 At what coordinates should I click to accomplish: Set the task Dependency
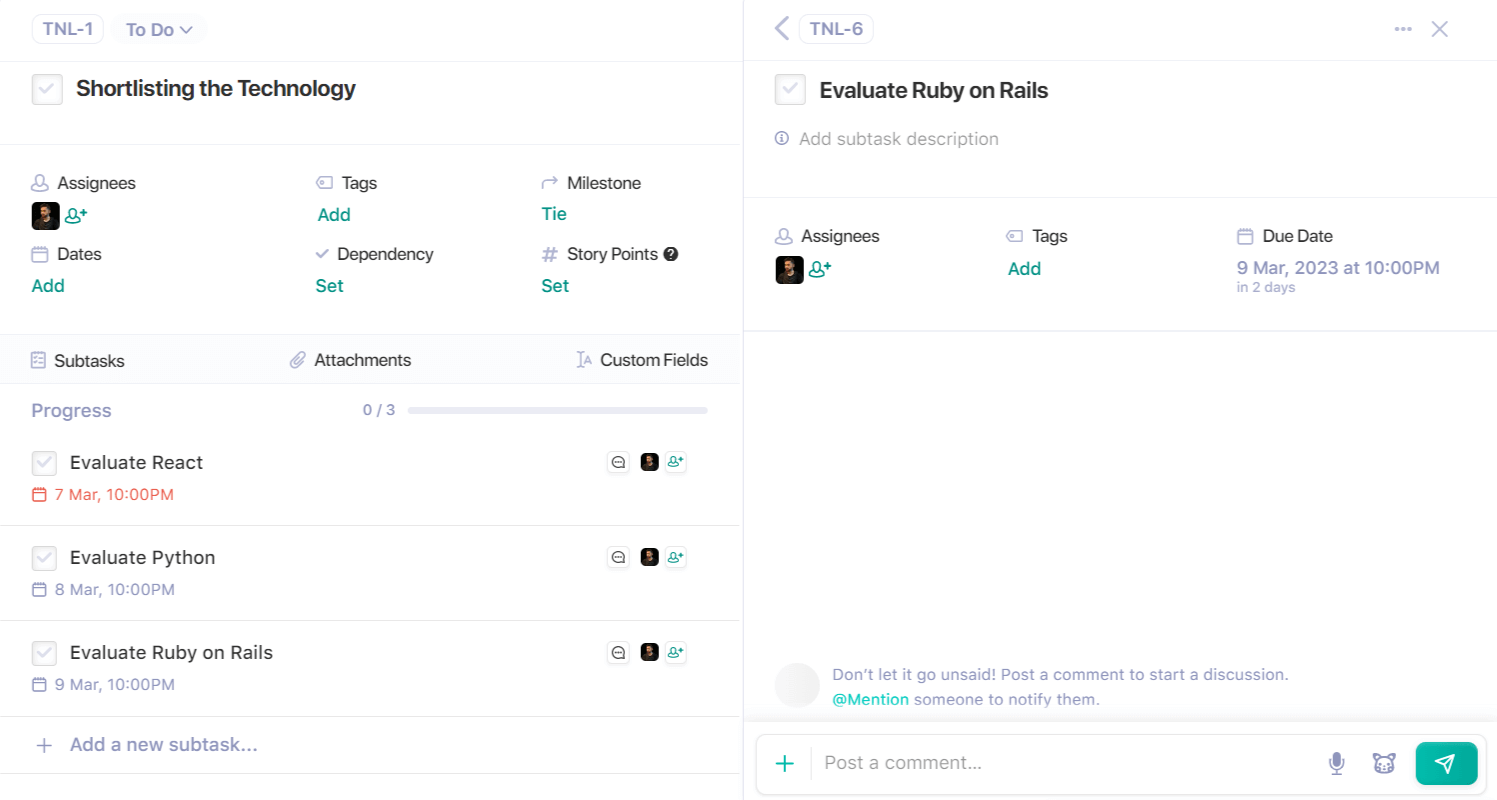coord(329,285)
